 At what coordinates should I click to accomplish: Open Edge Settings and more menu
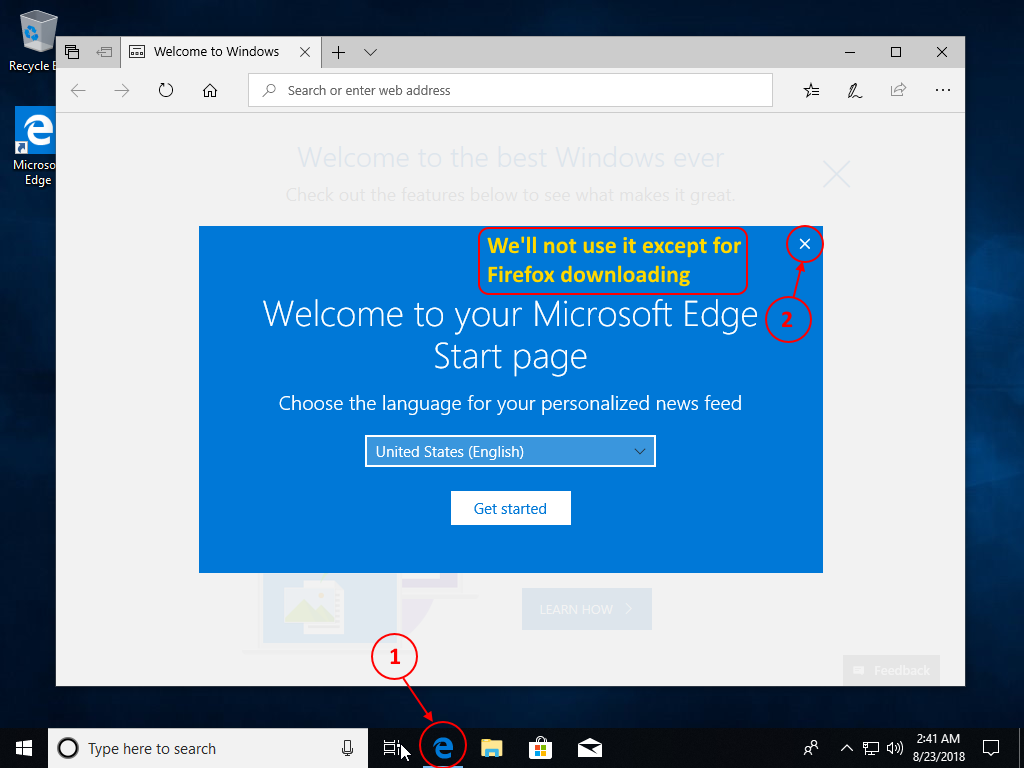pos(942,90)
